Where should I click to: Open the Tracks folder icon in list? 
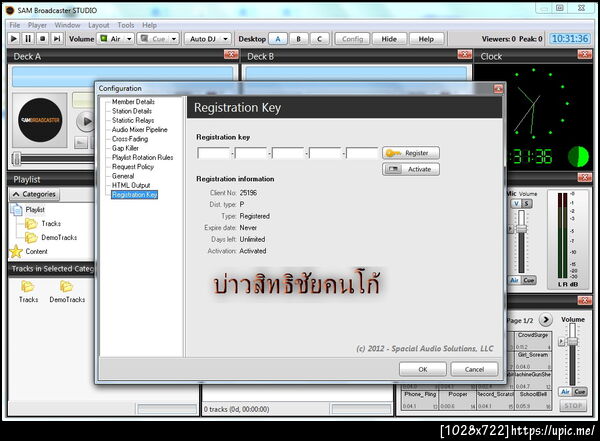28,287
